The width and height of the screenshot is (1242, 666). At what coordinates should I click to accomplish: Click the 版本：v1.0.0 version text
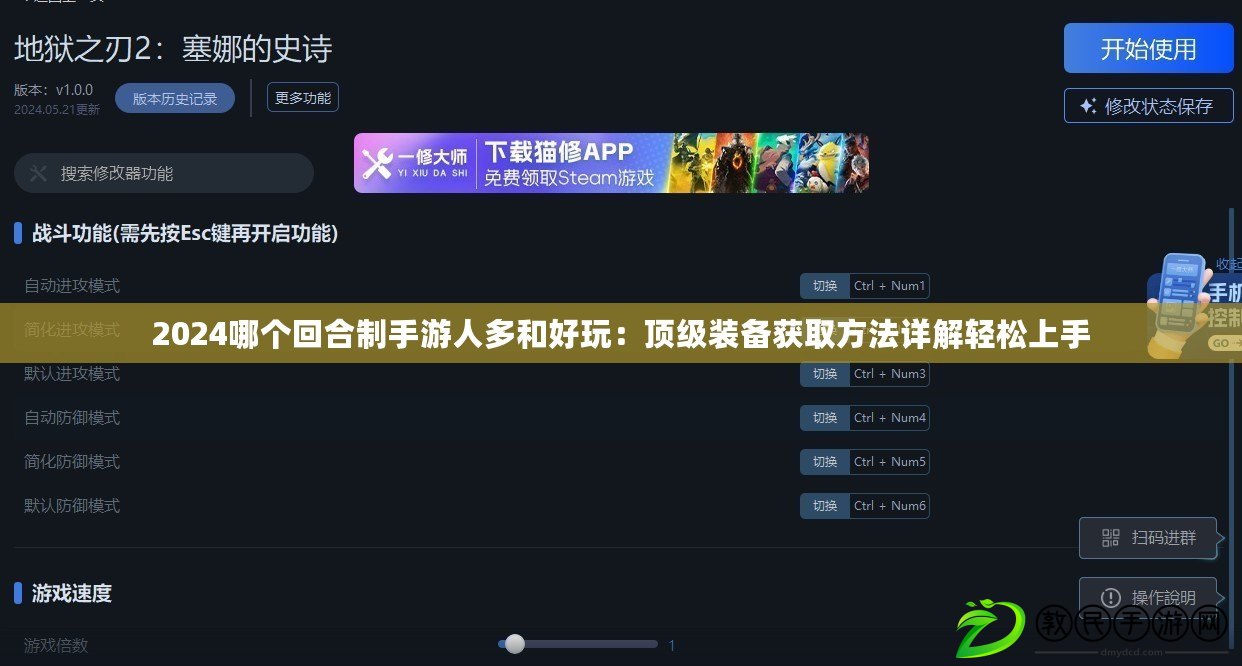pyautogui.click(x=54, y=90)
